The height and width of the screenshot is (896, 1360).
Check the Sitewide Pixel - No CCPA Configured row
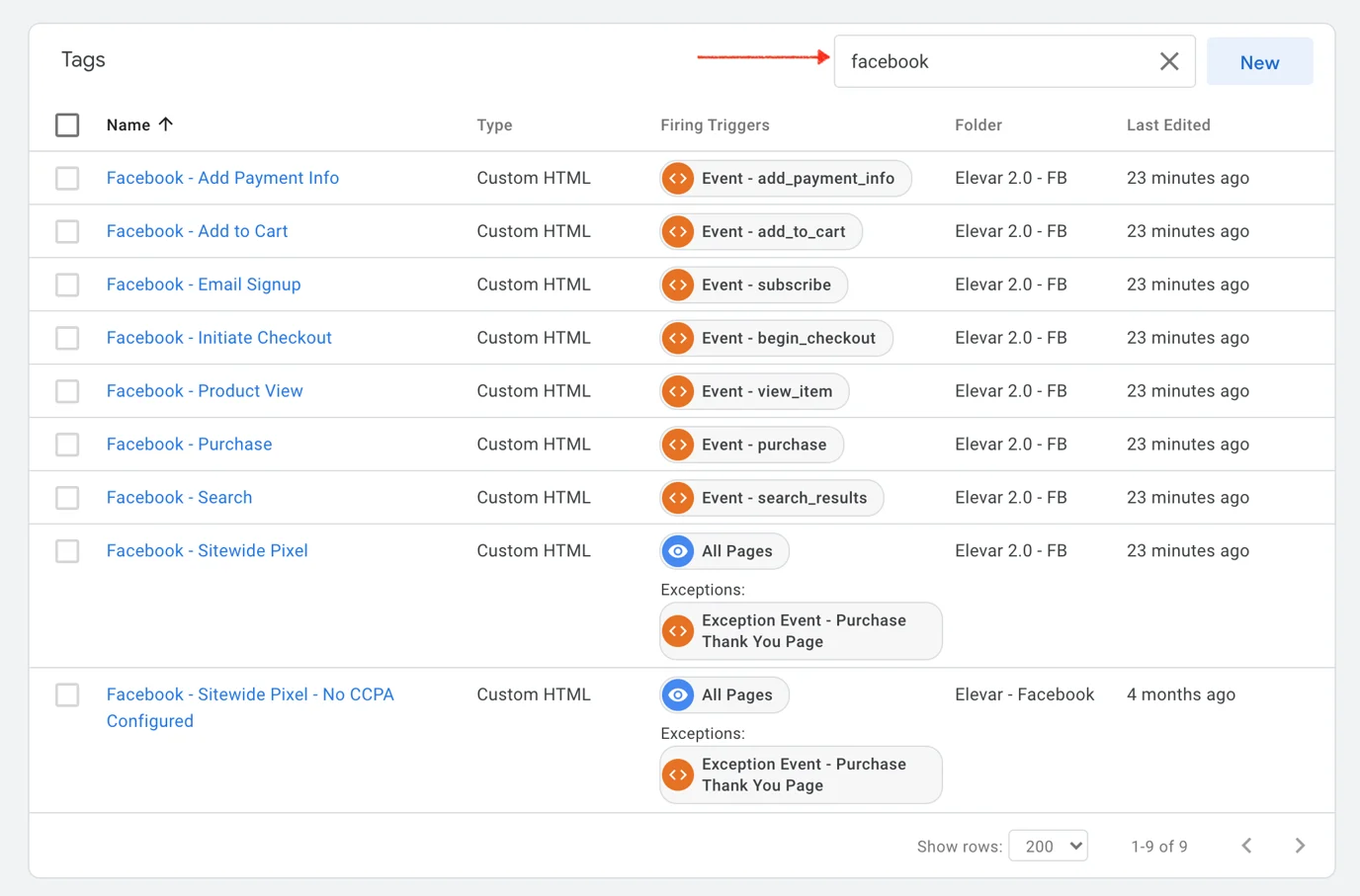[x=67, y=694]
